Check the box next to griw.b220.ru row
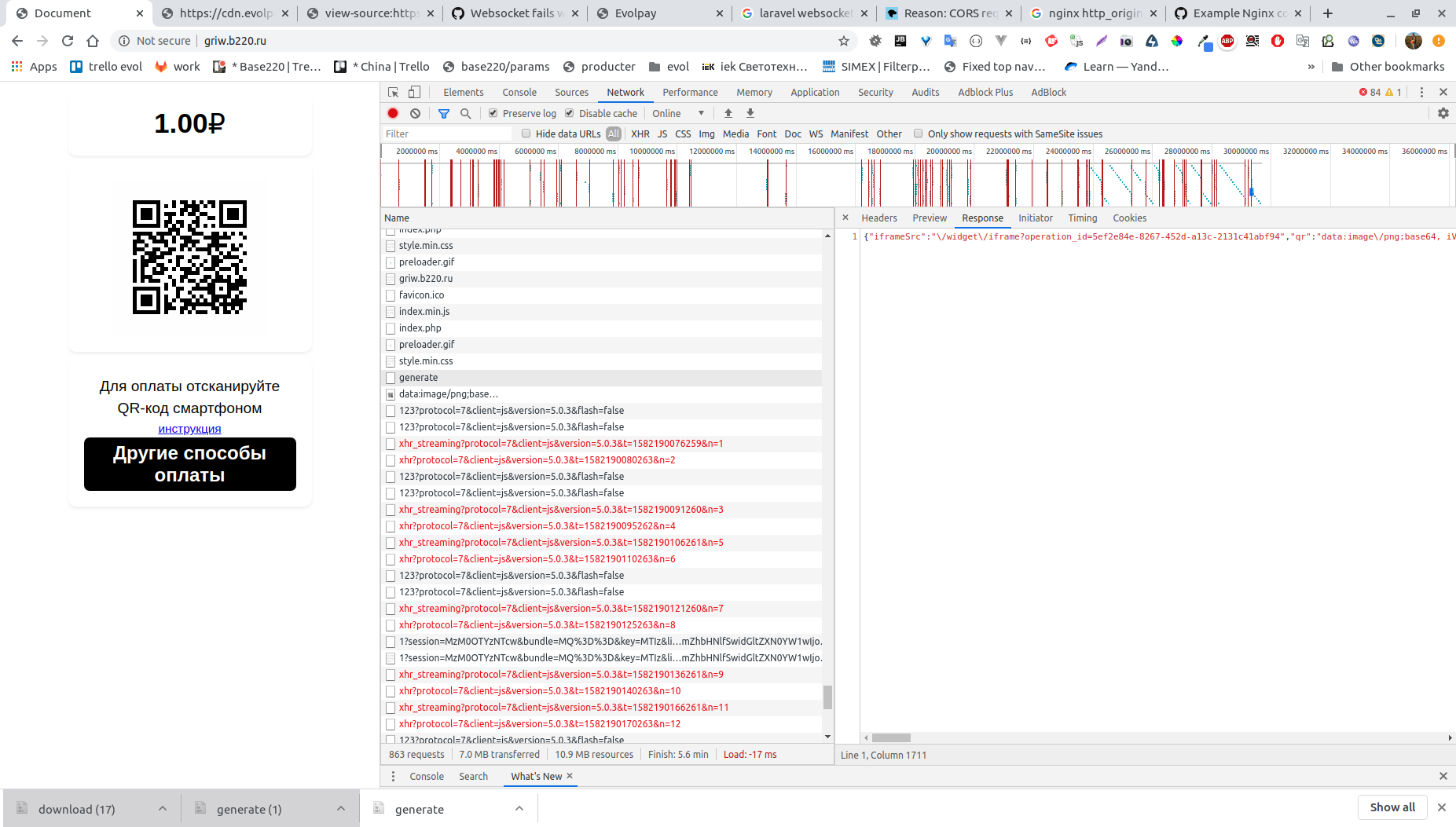This screenshot has width=1456, height=827. [391, 279]
